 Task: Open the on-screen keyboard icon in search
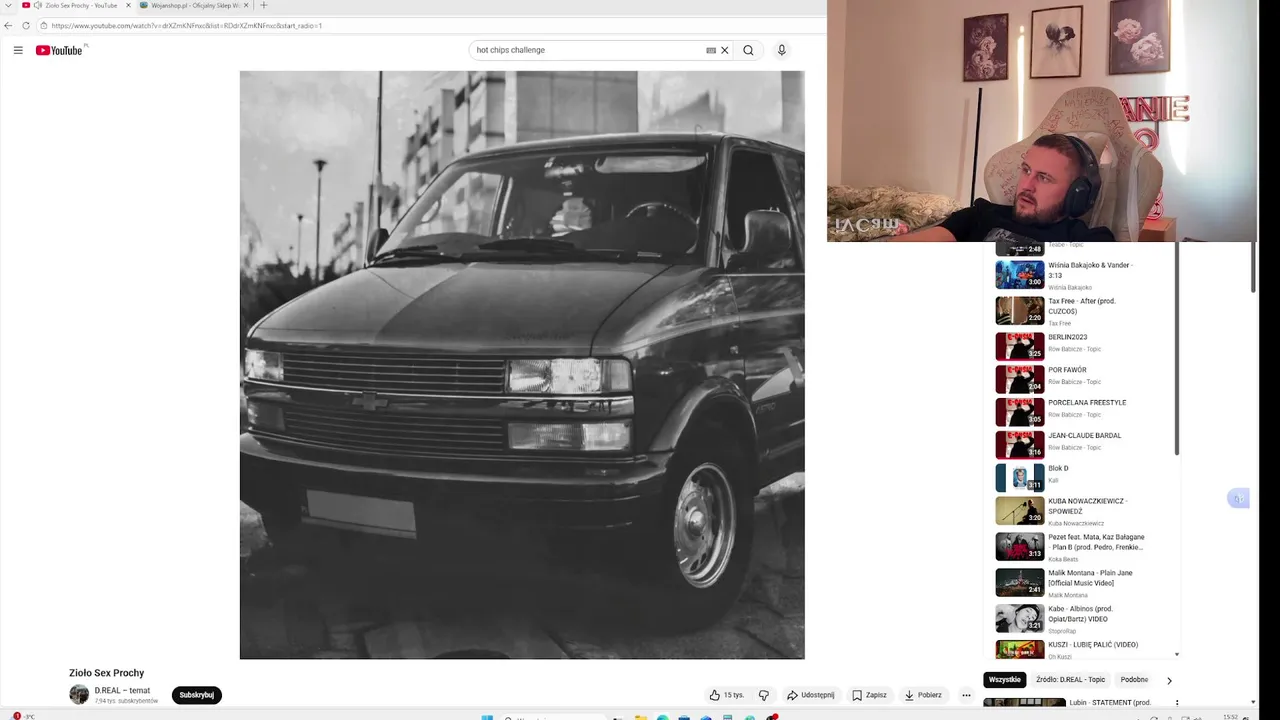pos(711,50)
